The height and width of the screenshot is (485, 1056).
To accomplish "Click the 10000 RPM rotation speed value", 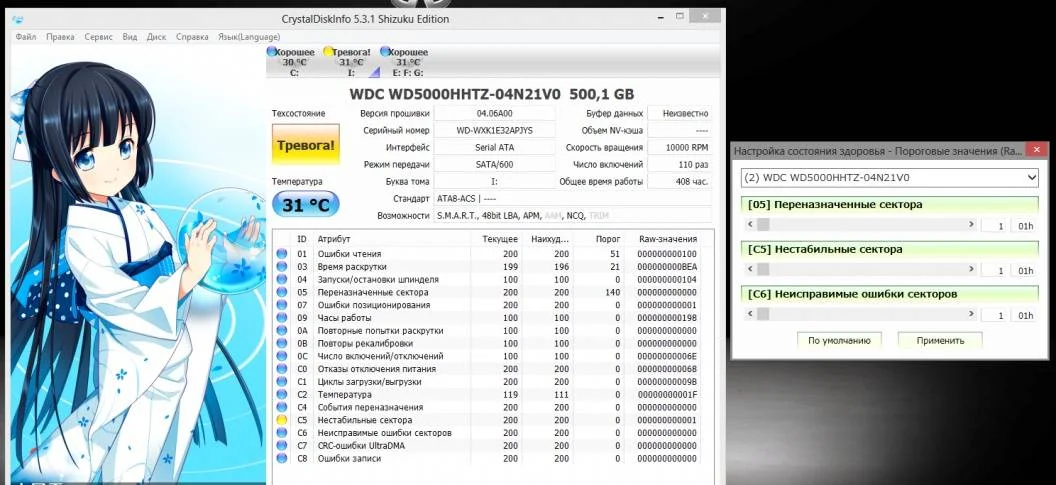I will (x=680, y=148).
